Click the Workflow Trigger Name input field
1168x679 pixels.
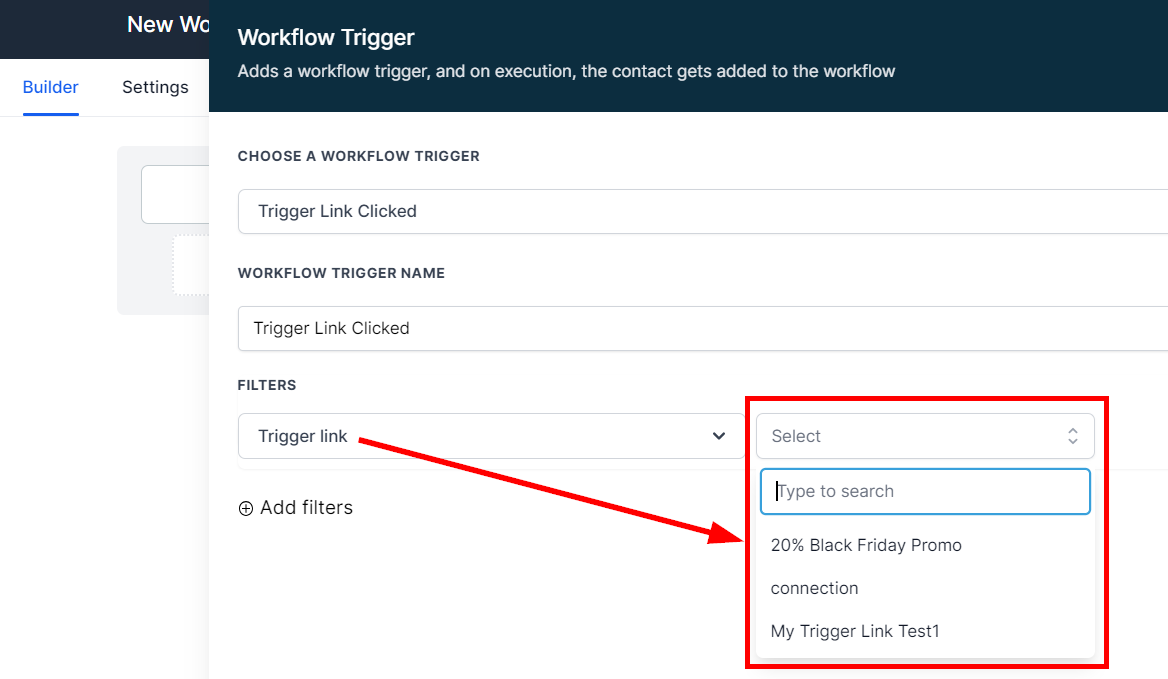[x=700, y=328]
